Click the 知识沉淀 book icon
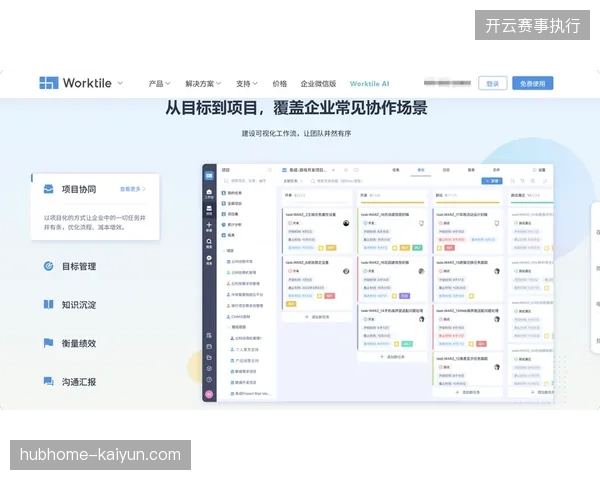 tap(49, 304)
